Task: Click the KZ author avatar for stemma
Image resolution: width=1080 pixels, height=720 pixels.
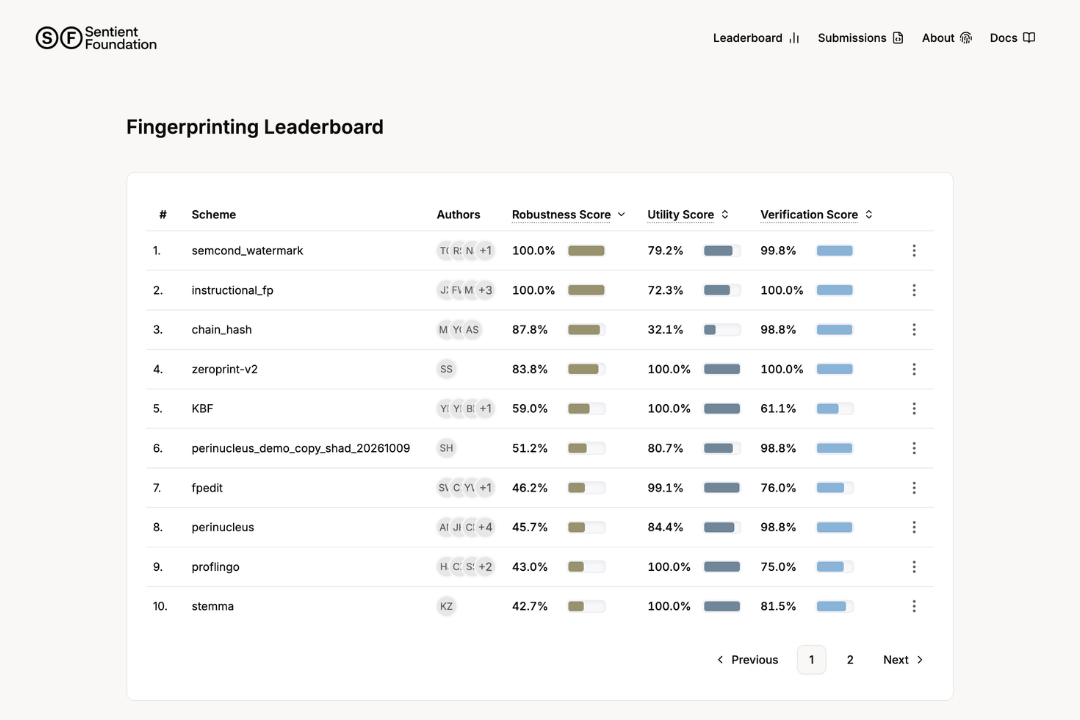Action: click(x=446, y=606)
